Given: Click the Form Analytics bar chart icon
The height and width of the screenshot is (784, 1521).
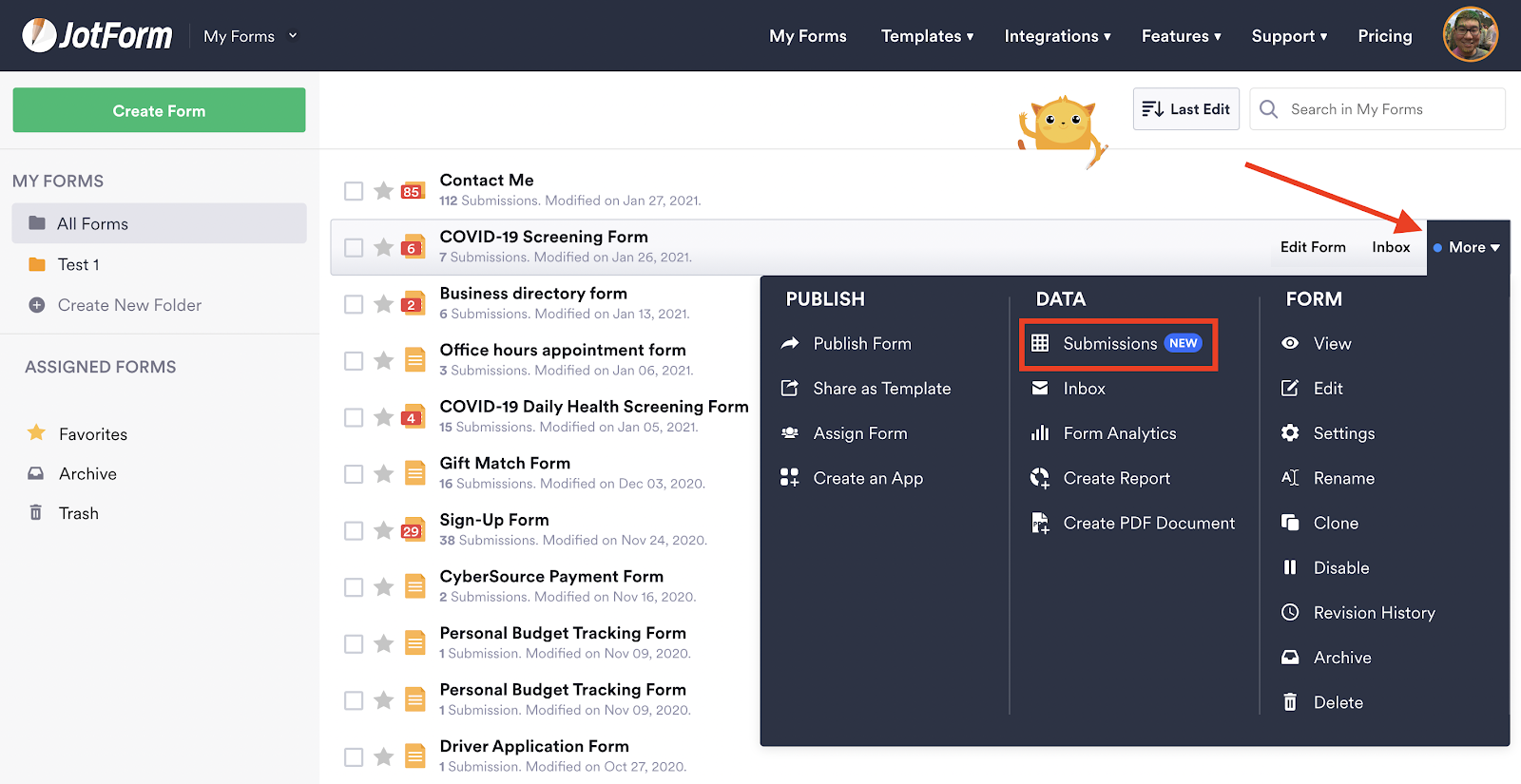Looking at the screenshot, I should (x=1040, y=433).
